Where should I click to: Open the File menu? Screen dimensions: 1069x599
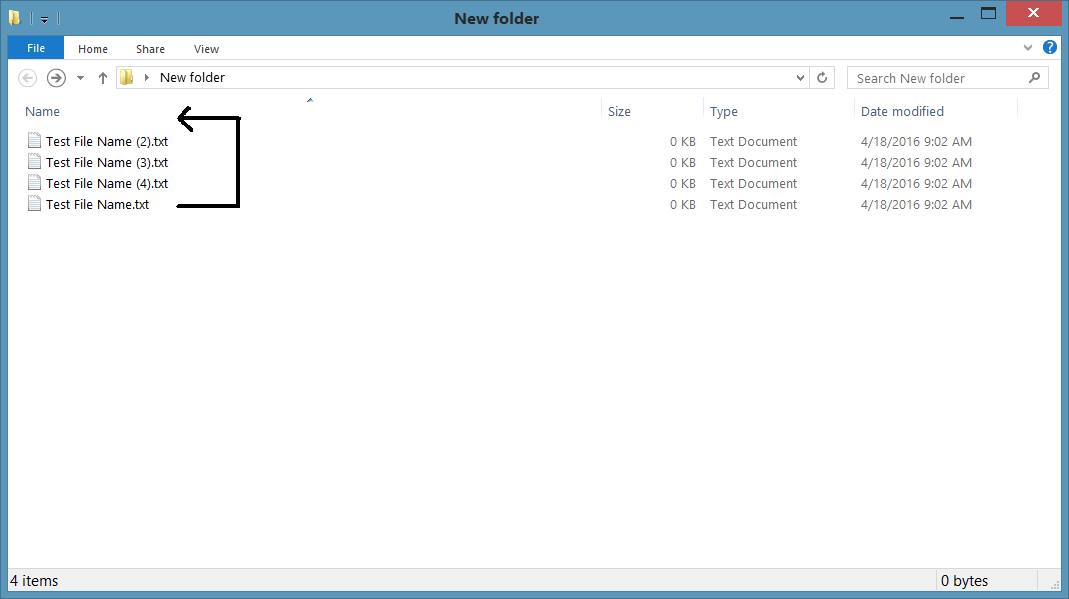coord(35,47)
